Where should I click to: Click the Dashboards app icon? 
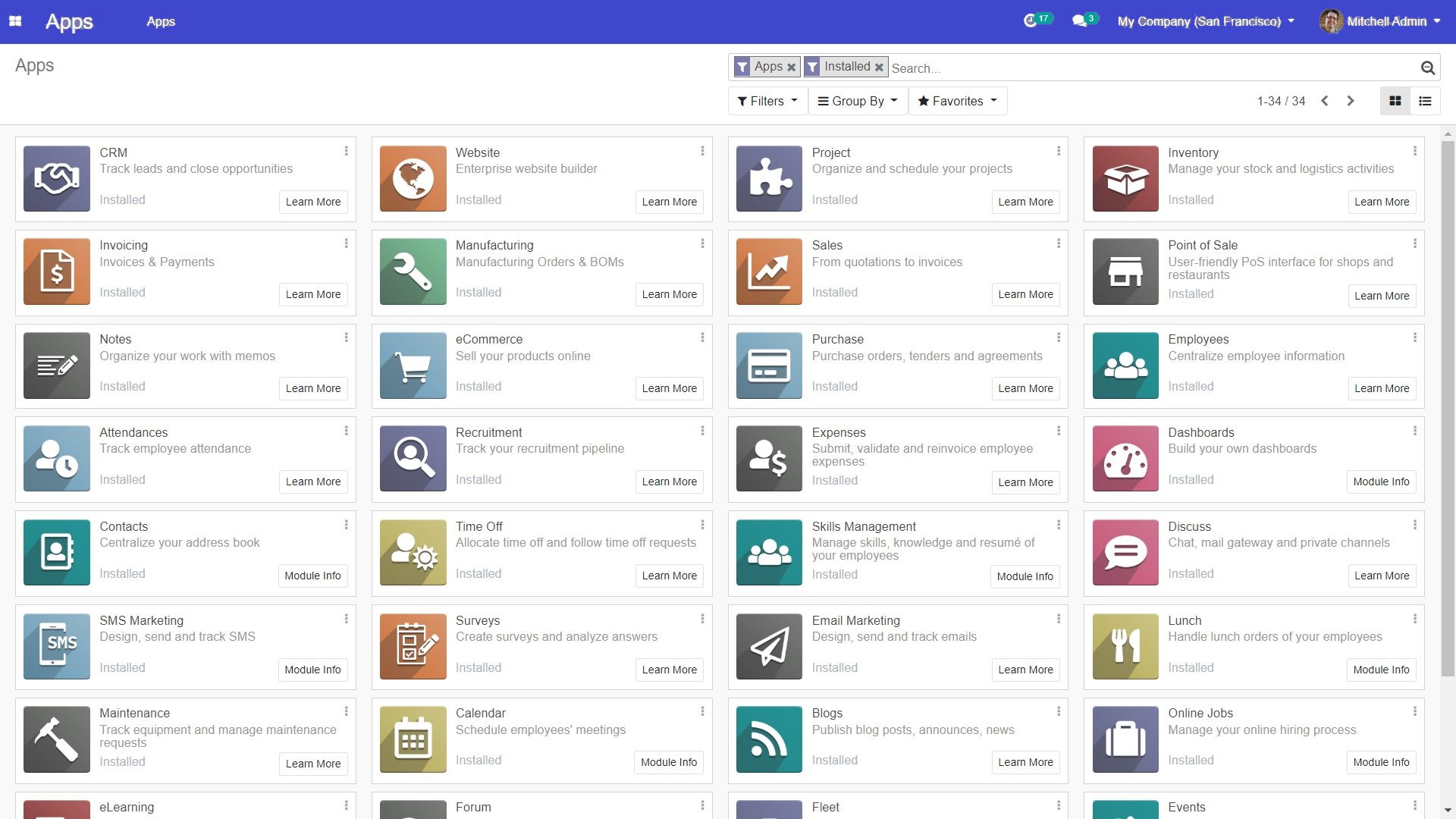pos(1124,458)
